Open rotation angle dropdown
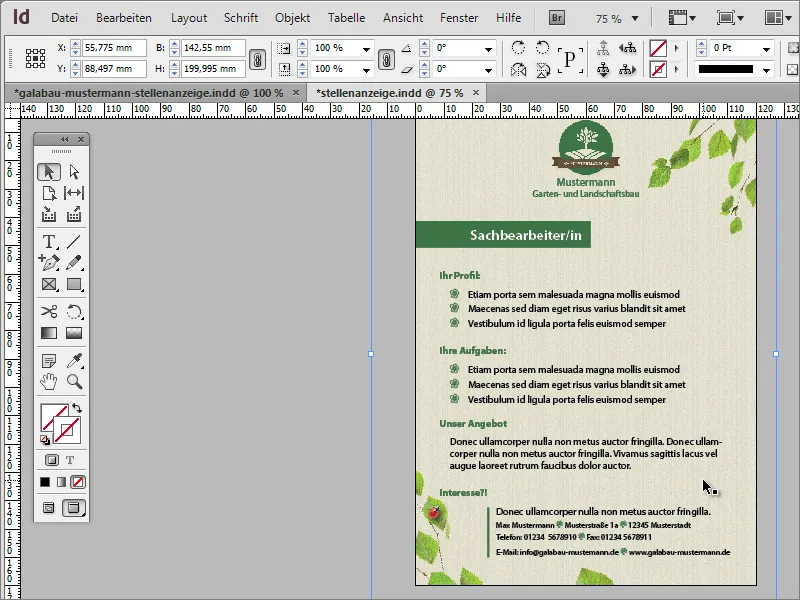The height and width of the screenshot is (600, 800). pyautogui.click(x=488, y=49)
